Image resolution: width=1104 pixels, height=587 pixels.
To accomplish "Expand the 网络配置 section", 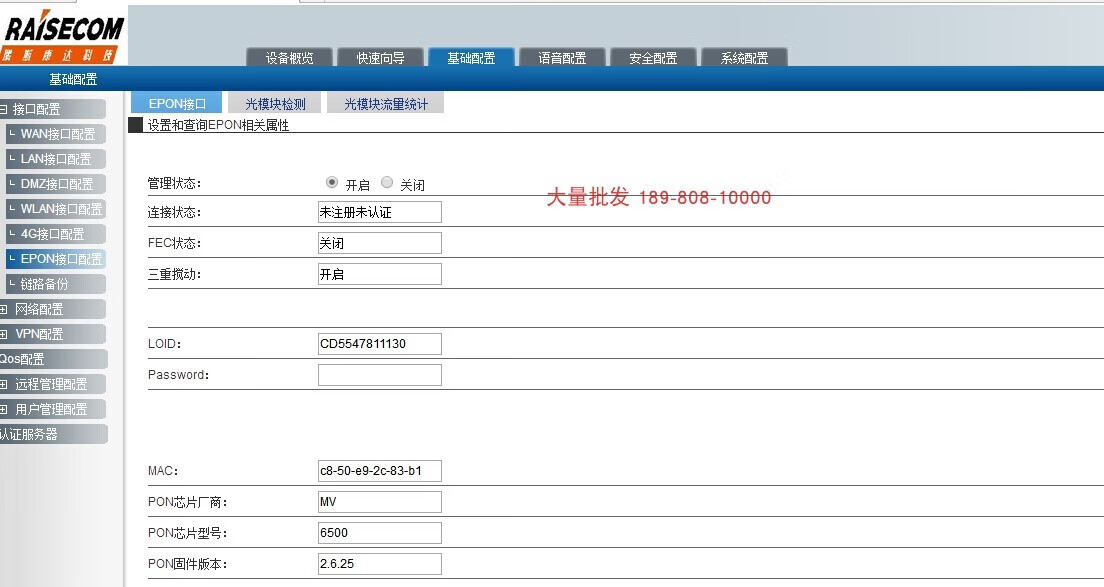I will (x=4, y=309).
